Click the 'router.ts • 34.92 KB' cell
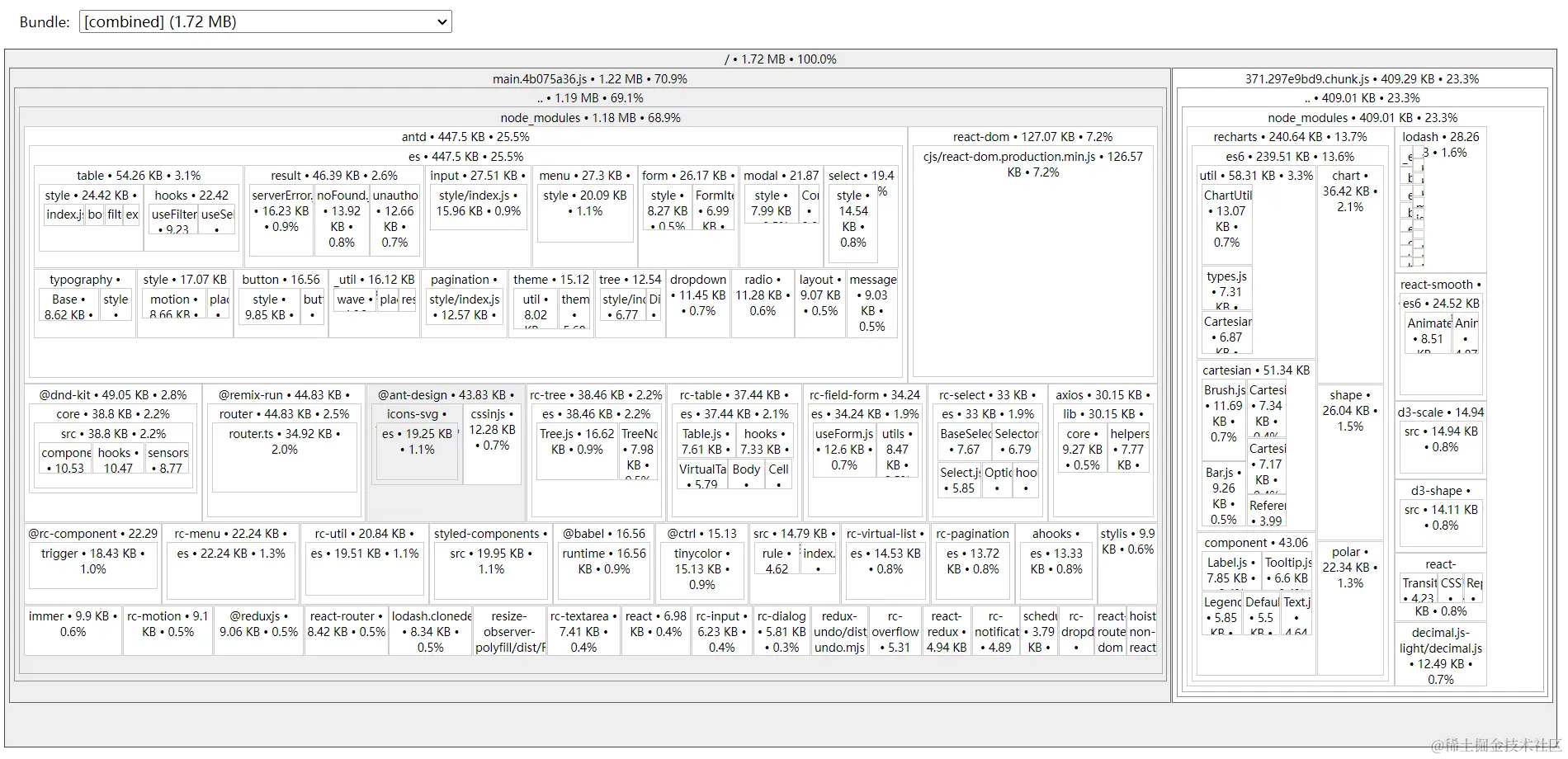1568x759 pixels. pyautogui.click(x=284, y=459)
